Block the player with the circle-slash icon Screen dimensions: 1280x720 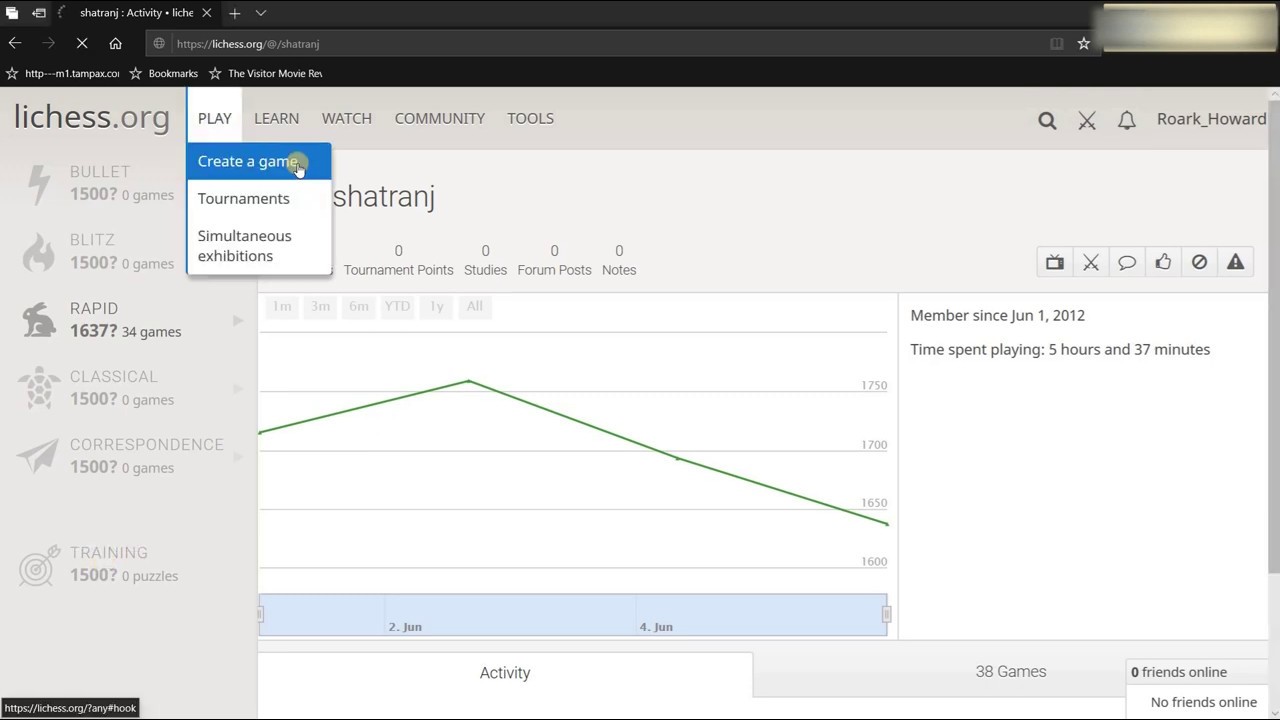point(1199,262)
